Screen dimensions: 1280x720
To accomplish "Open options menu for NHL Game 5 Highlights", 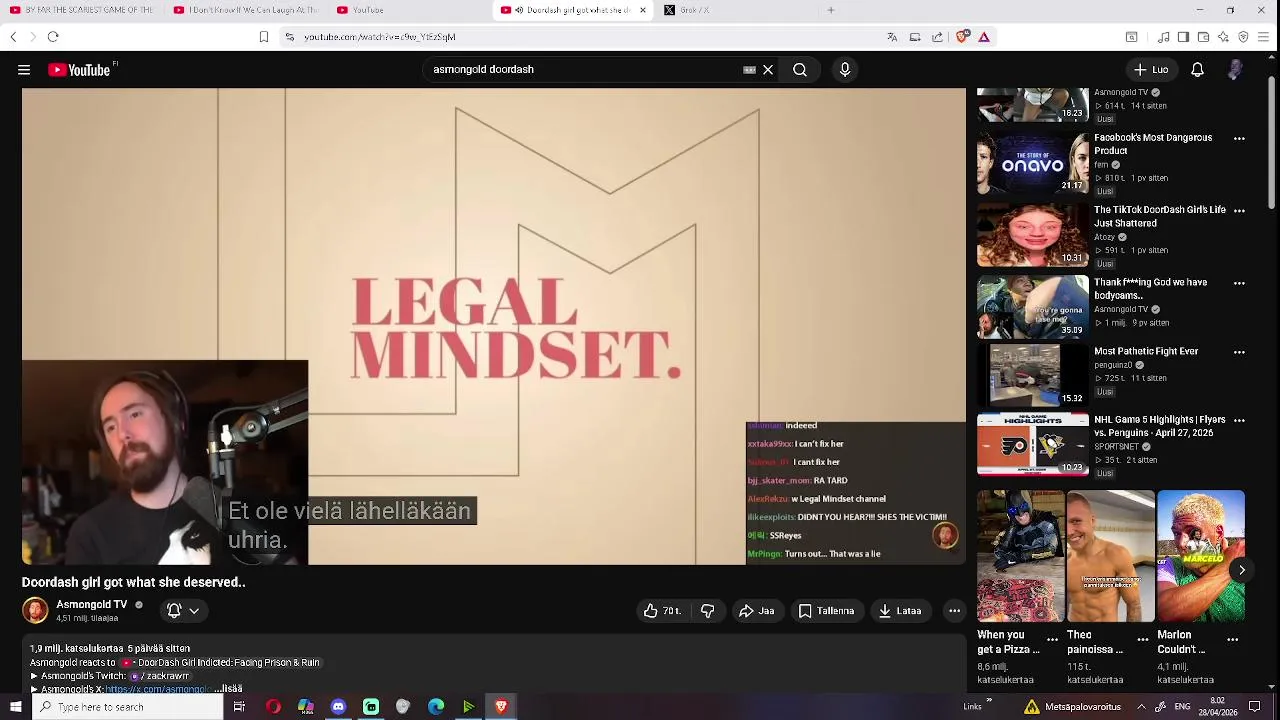I will [1239, 421].
